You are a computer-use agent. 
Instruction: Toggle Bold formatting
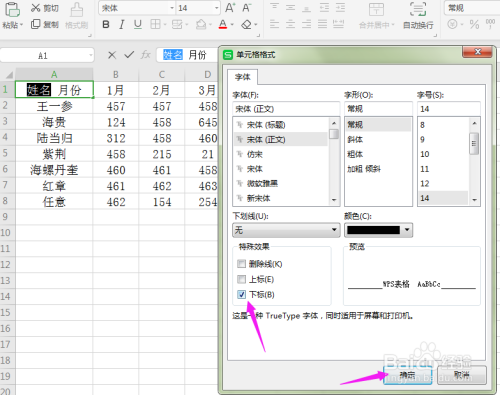[x=106, y=24]
